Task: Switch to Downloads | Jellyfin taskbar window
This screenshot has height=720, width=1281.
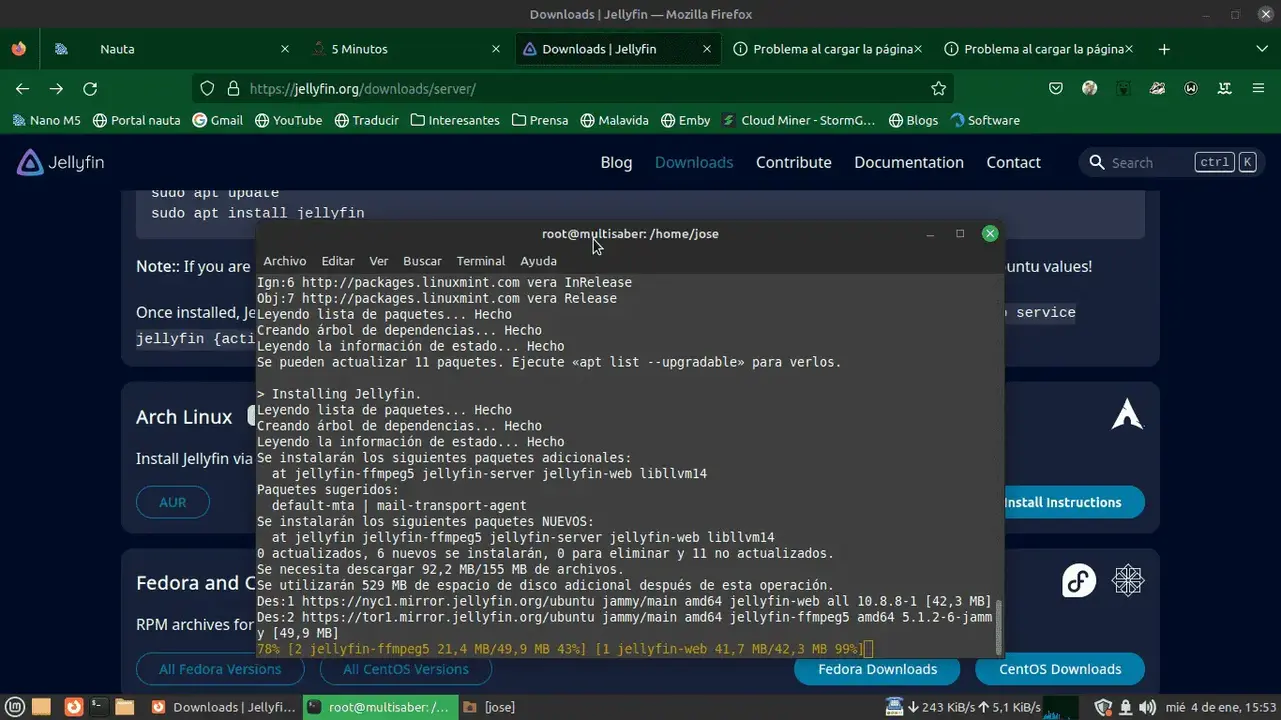Action: [223, 707]
